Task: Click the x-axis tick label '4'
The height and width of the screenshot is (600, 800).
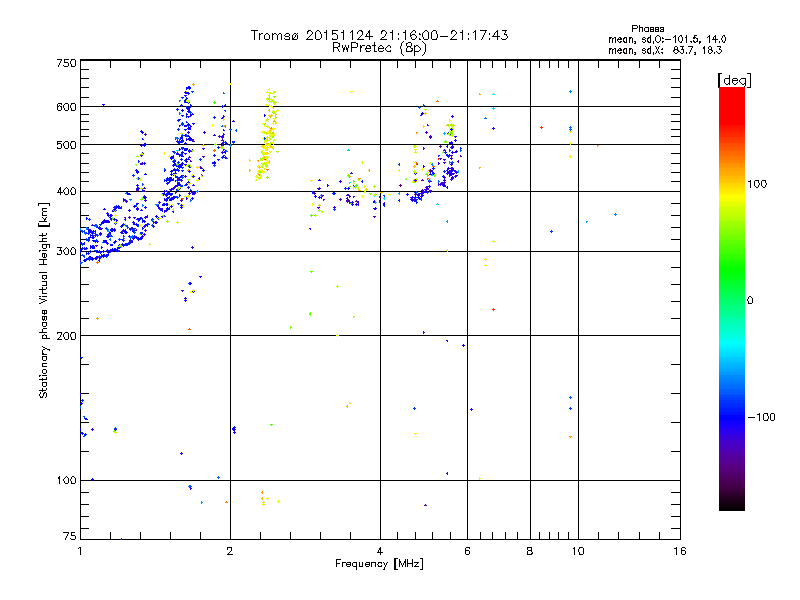Action: (x=380, y=551)
